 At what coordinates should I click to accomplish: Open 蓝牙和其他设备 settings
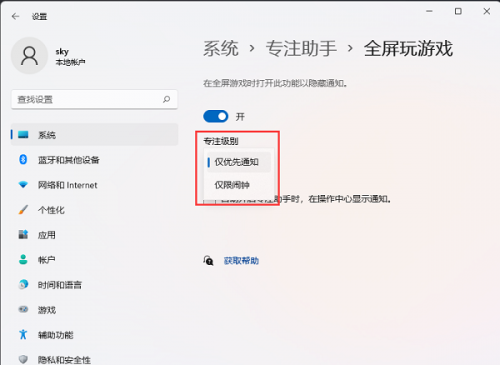pos(95,160)
